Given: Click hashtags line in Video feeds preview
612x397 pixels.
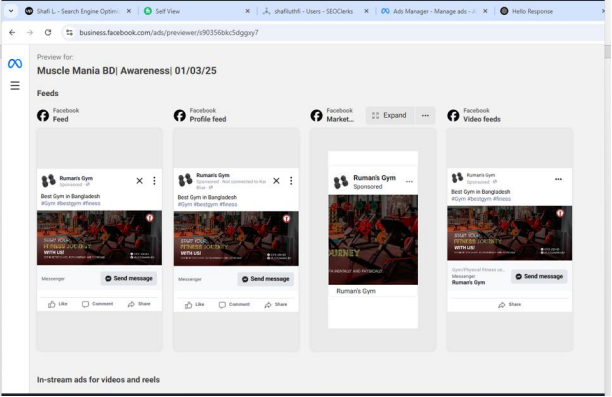Looking at the screenshot, I should [x=481, y=199].
